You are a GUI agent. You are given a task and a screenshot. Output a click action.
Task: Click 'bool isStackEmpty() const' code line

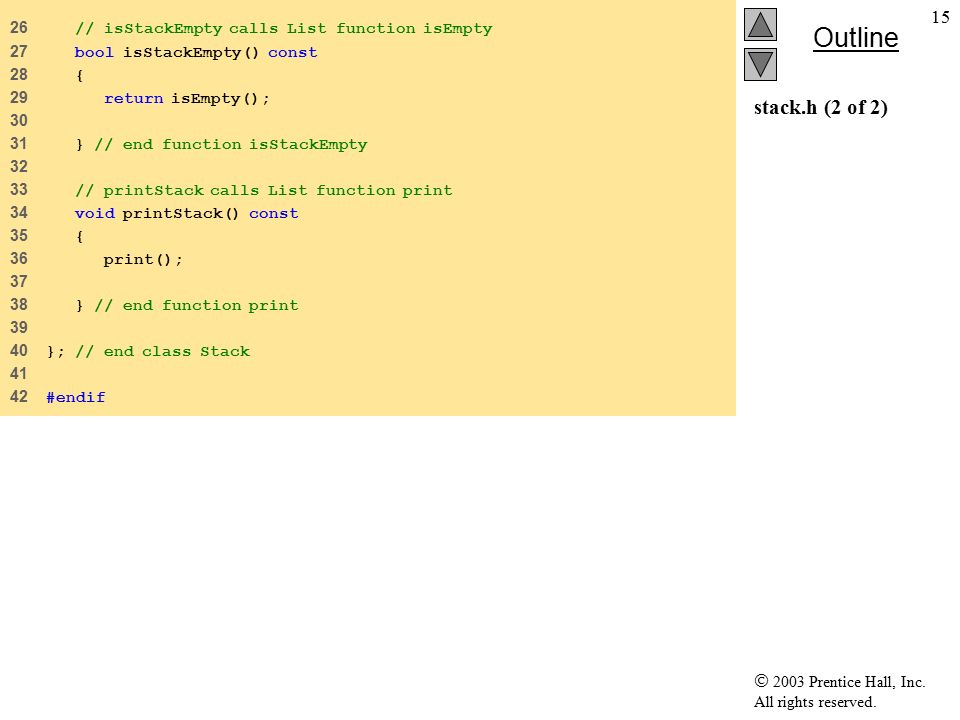click(x=196, y=53)
